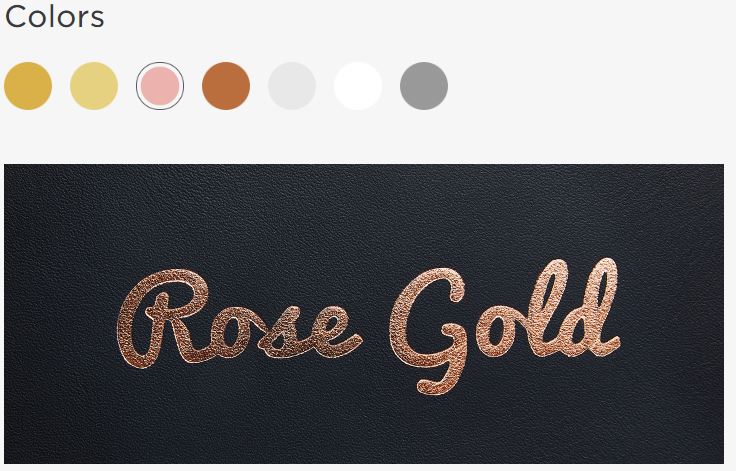Pick the pale yellow circle beside dark gold

(x=94, y=86)
